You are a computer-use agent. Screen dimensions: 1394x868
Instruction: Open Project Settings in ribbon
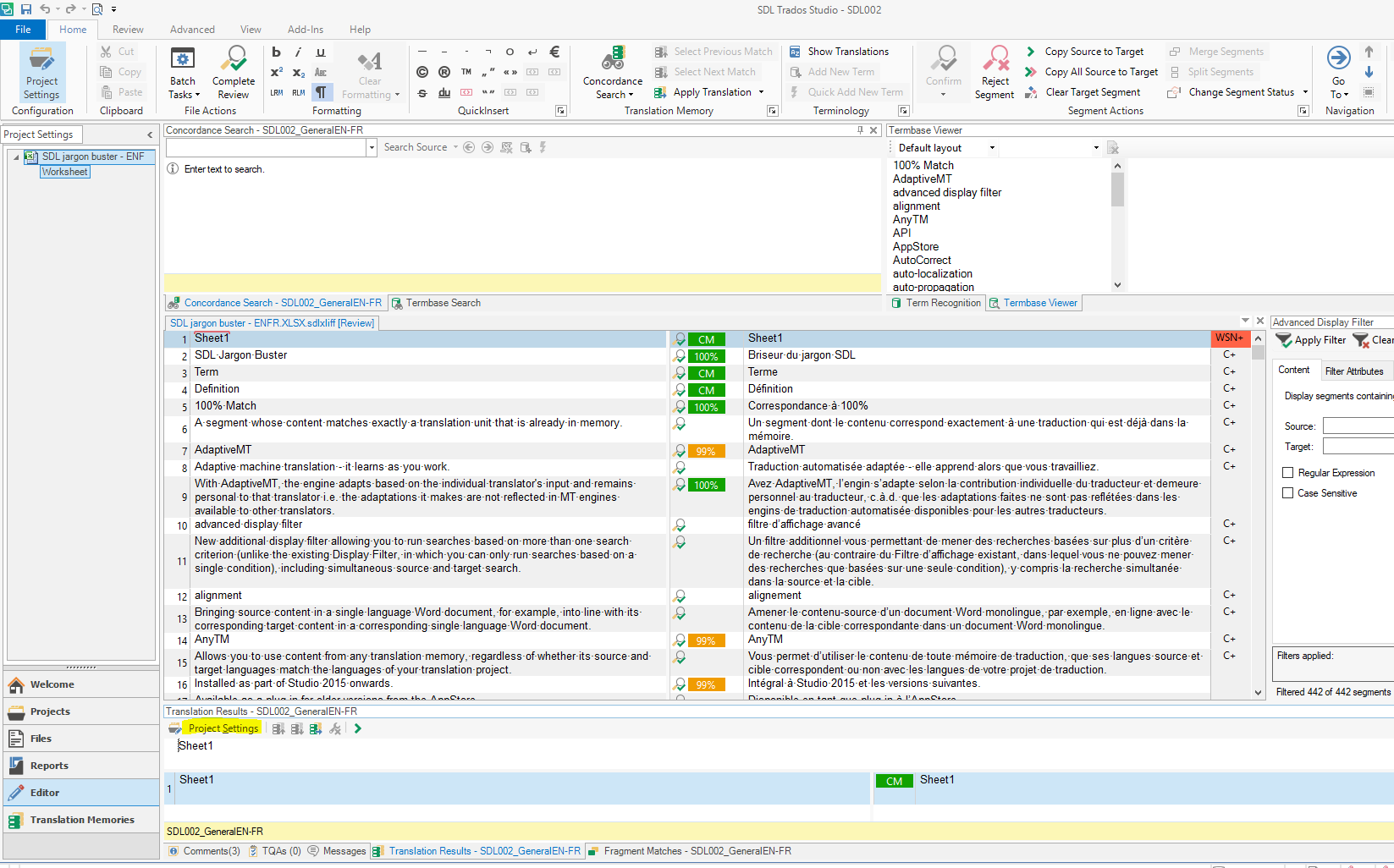(41, 73)
